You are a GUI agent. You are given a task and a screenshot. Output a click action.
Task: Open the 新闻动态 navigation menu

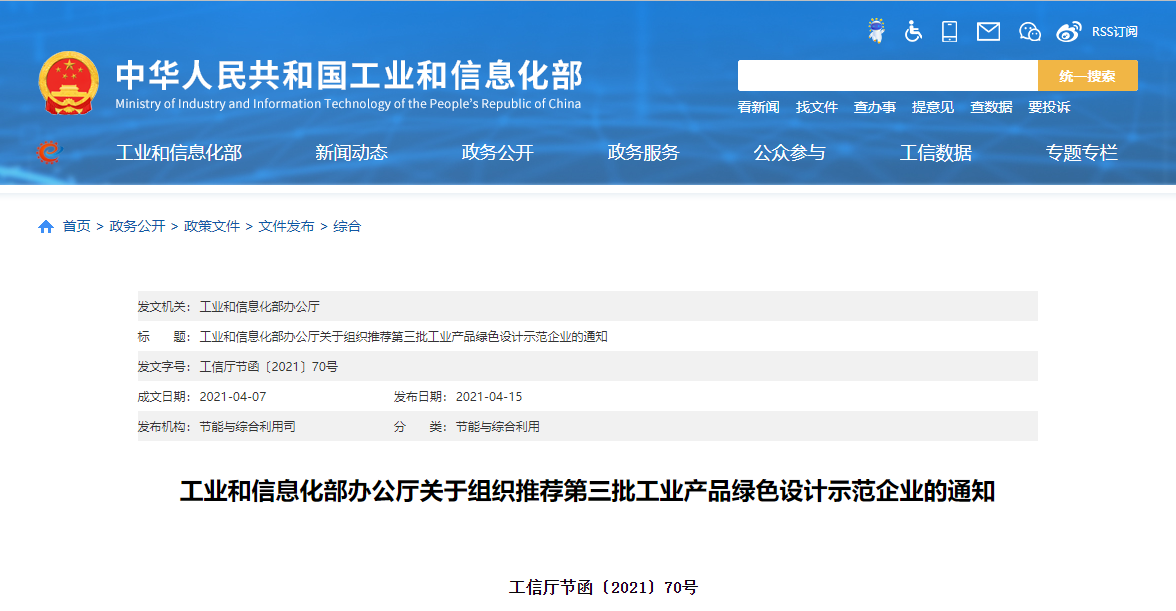(x=351, y=153)
